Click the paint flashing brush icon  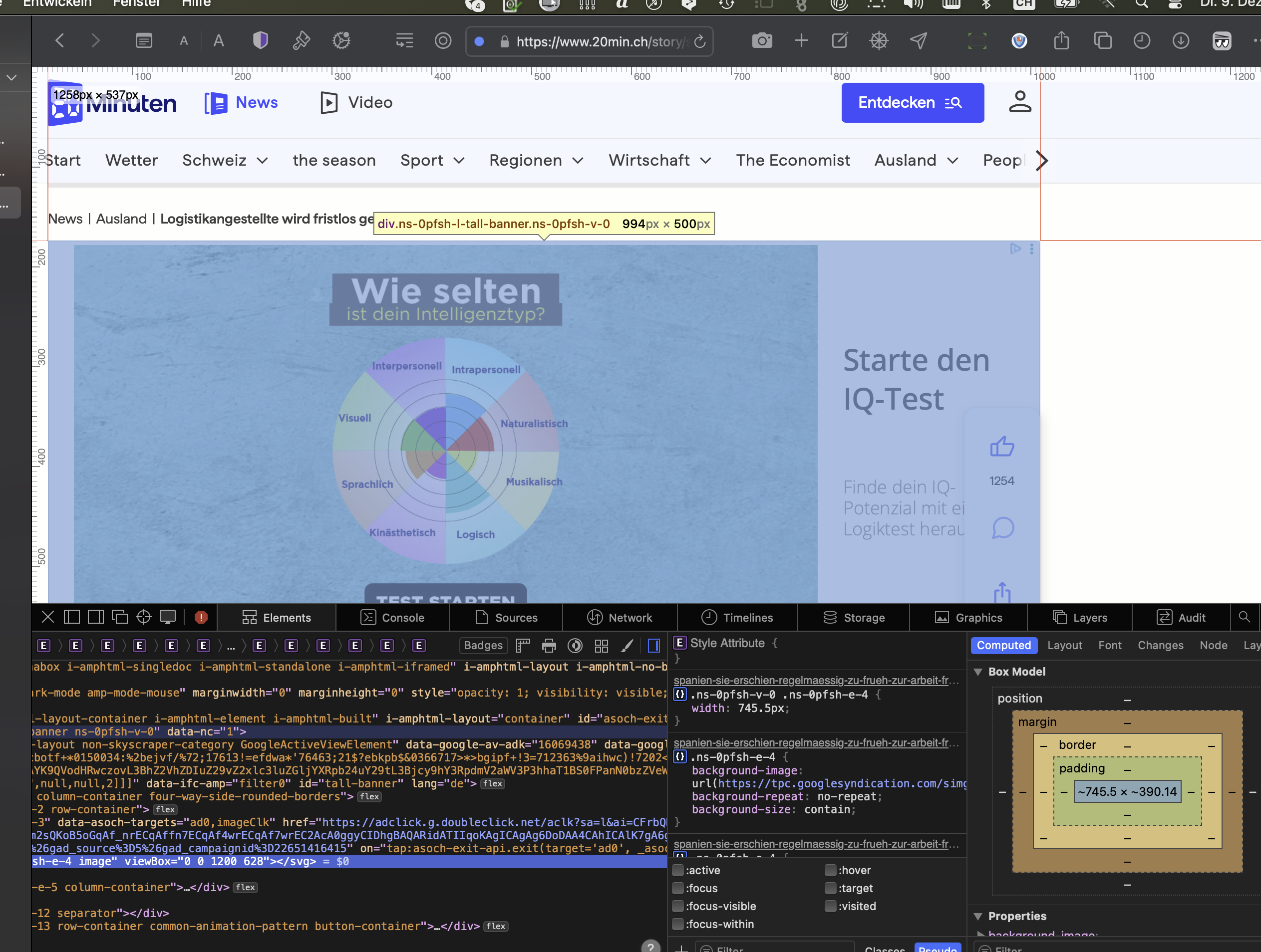tap(627, 646)
